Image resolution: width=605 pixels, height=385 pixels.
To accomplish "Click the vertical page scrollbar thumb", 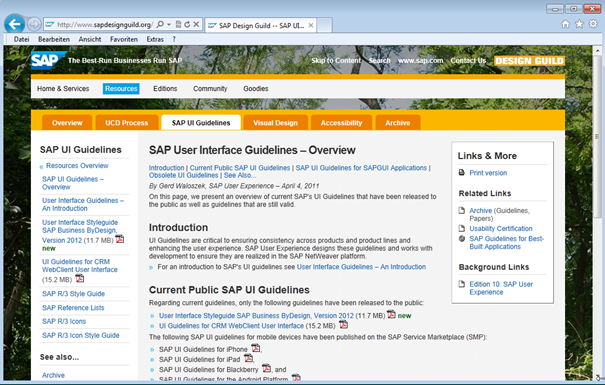I will point(597,136).
